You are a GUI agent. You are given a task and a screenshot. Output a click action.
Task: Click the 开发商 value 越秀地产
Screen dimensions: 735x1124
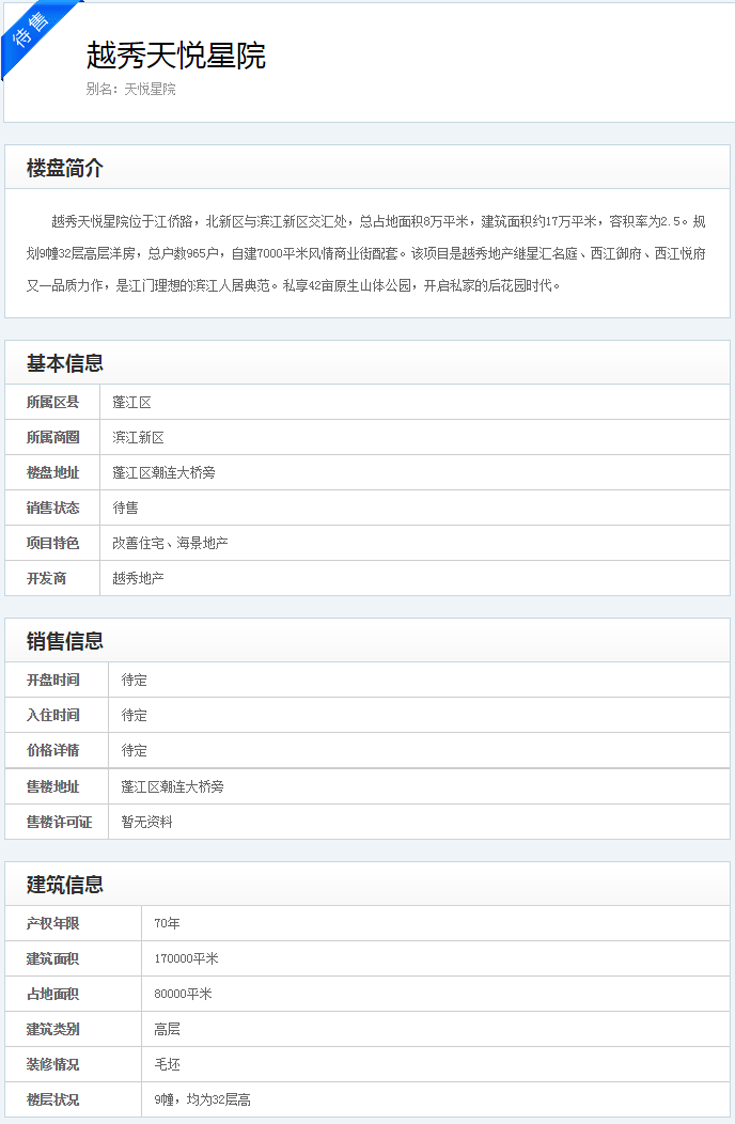click(x=138, y=578)
